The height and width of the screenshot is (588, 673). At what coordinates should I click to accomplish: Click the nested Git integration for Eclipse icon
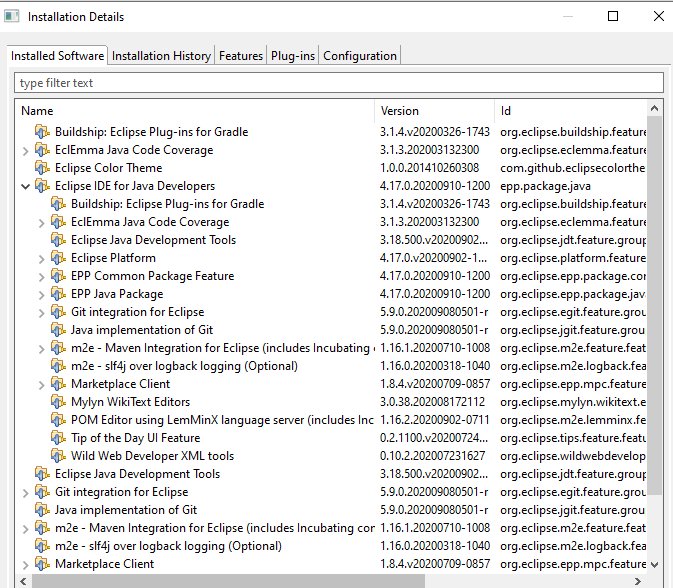point(58,312)
